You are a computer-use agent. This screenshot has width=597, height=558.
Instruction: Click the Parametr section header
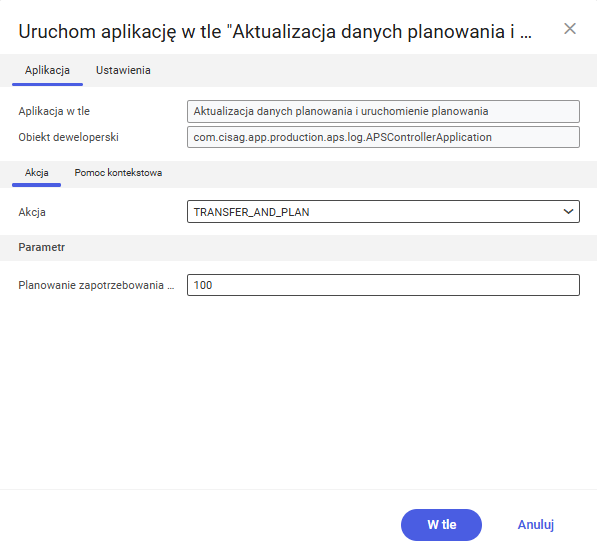point(42,247)
